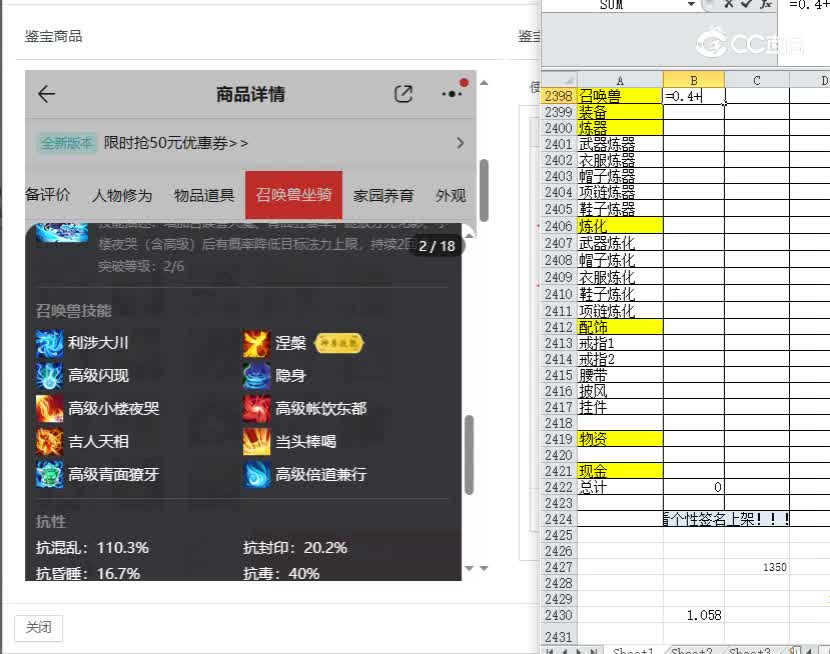Open the share icon in 商品详情 header
This screenshot has width=830, height=654.
point(403,94)
